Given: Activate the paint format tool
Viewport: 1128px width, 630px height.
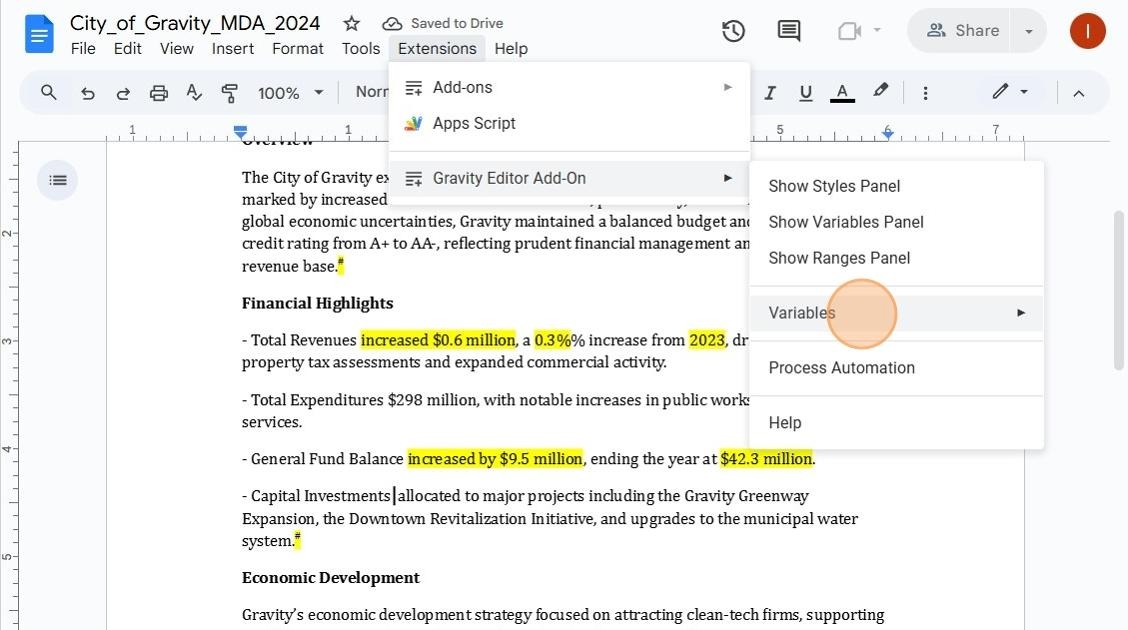Looking at the screenshot, I should (229, 93).
